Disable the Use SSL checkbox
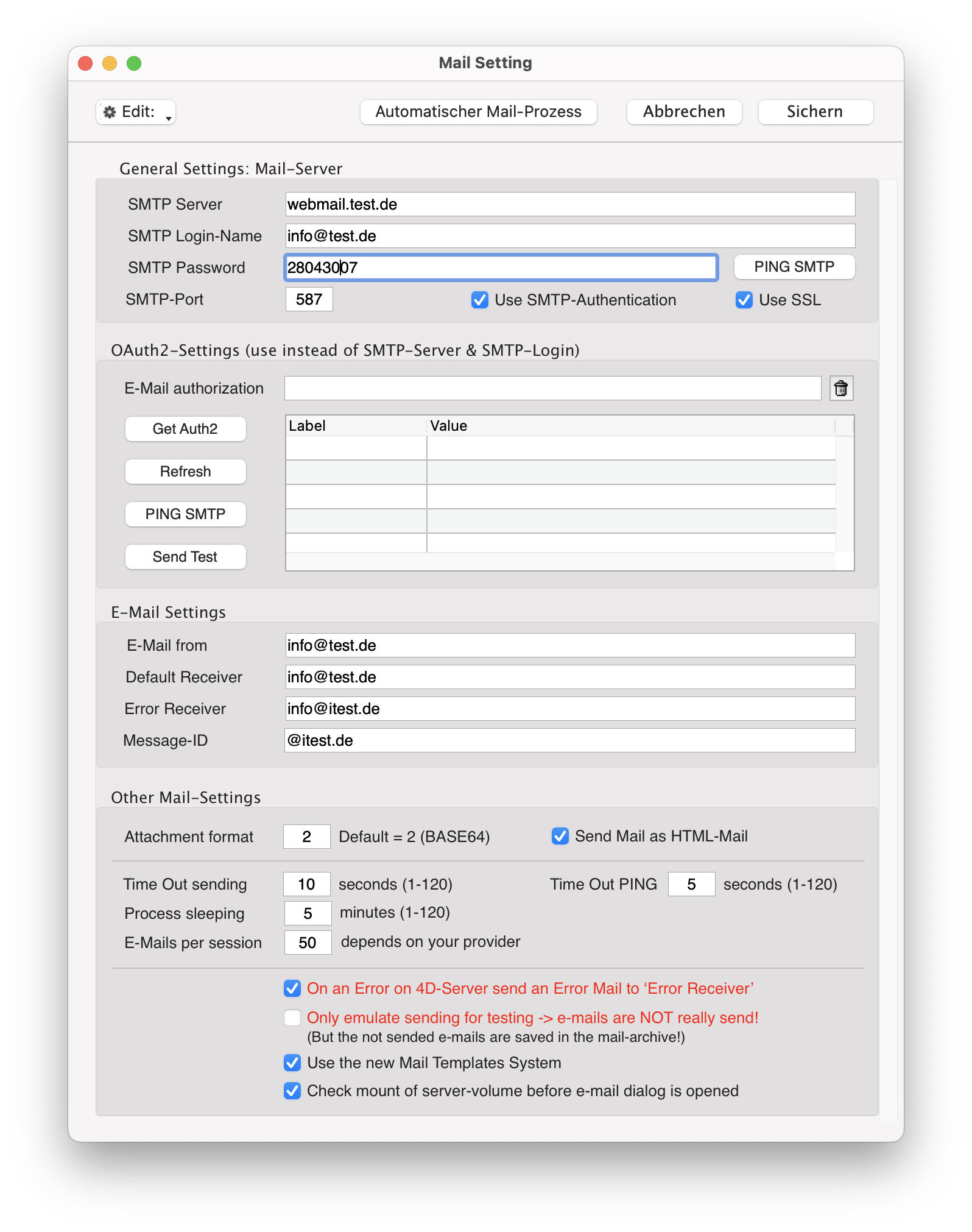Image resolution: width=972 pixels, height=1232 pixels. [x=744, y=300]
